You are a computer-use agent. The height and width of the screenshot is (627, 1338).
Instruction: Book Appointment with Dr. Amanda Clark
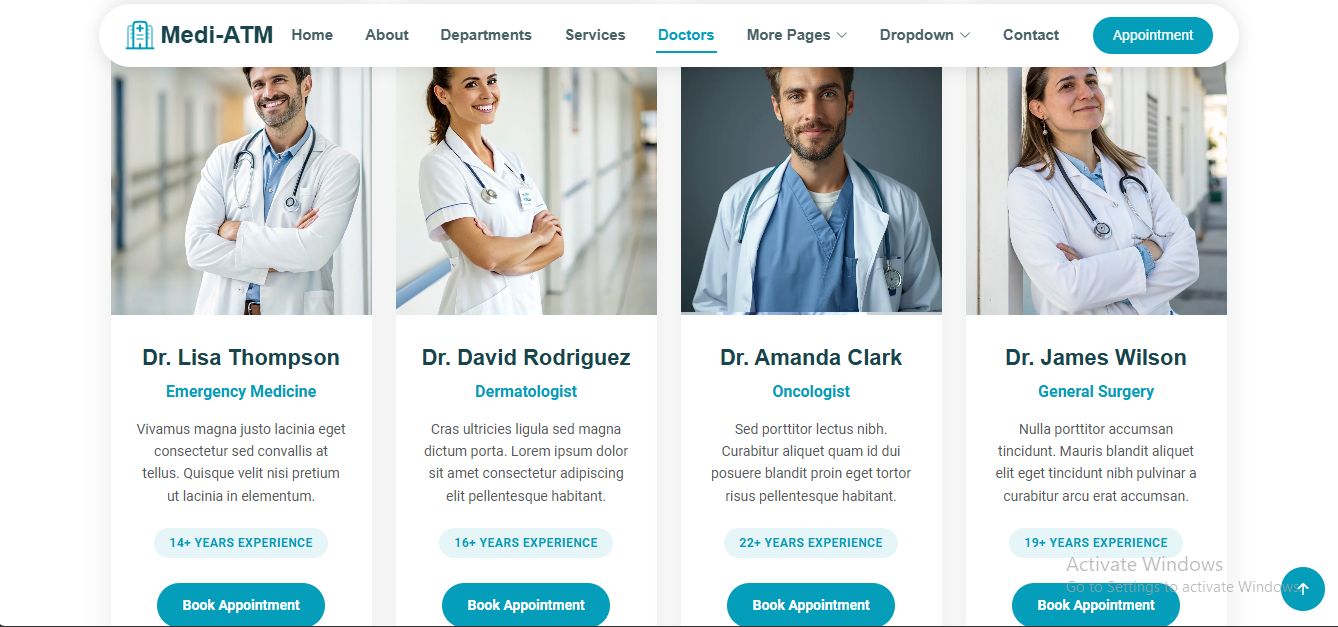tap(811, 605)
